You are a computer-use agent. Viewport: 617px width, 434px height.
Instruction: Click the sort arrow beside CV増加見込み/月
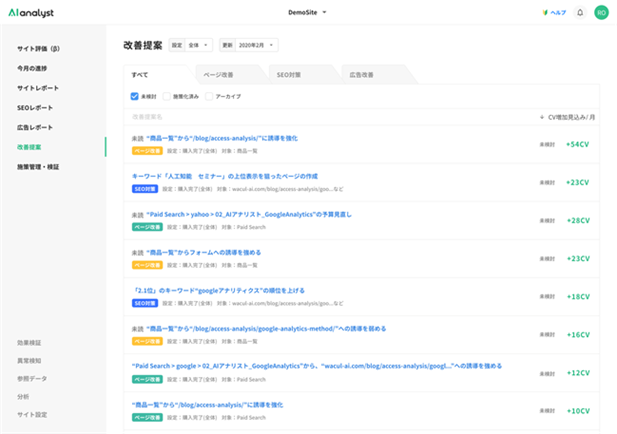542,117
